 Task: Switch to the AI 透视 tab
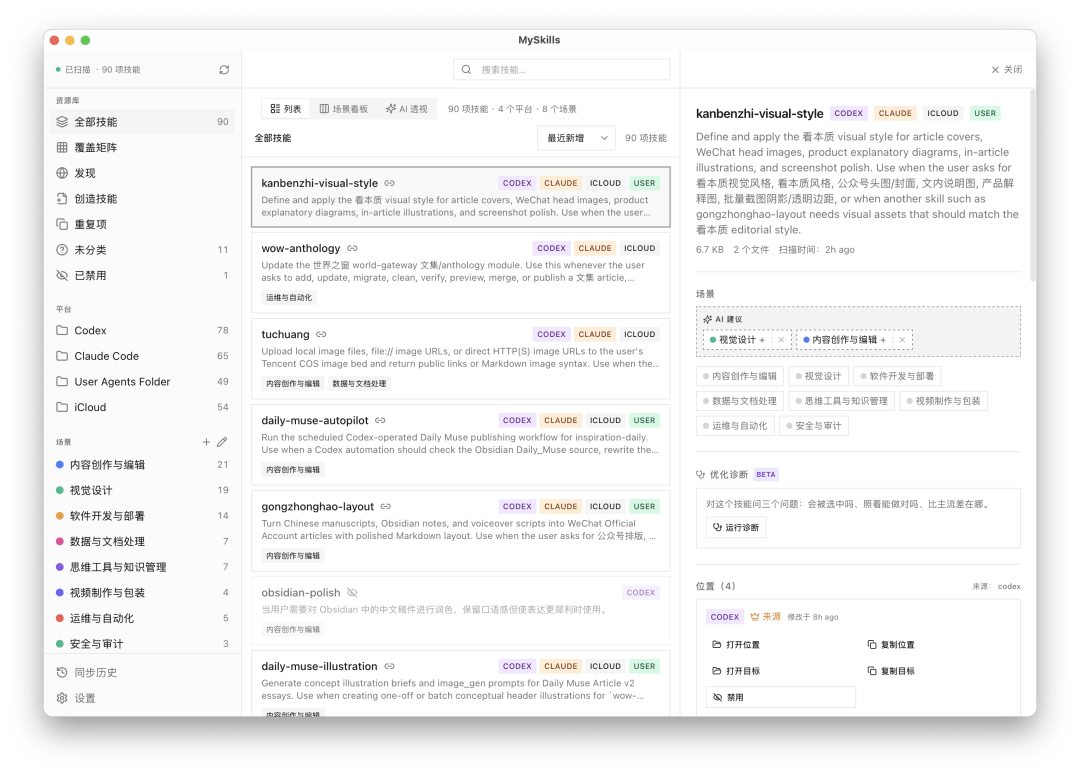(x=406, y=109)
